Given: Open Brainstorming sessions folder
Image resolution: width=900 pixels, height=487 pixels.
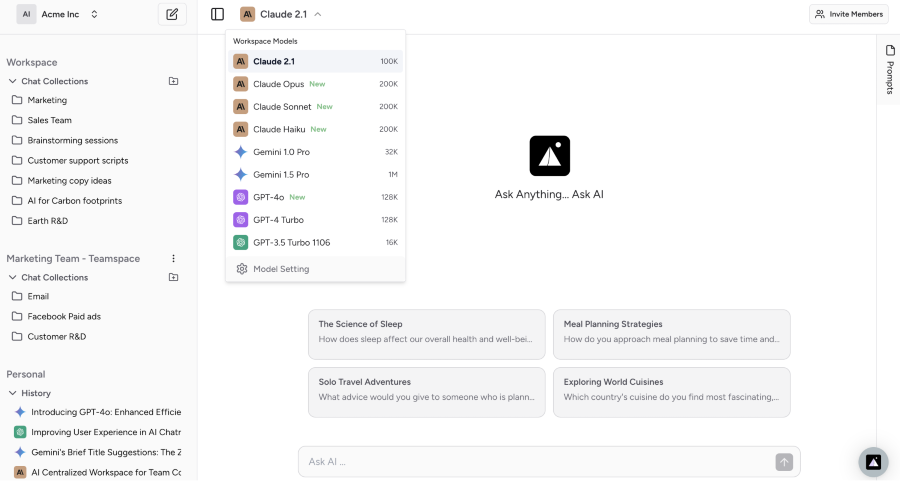Looking at the screenshot, I should (x=72, y=140).
